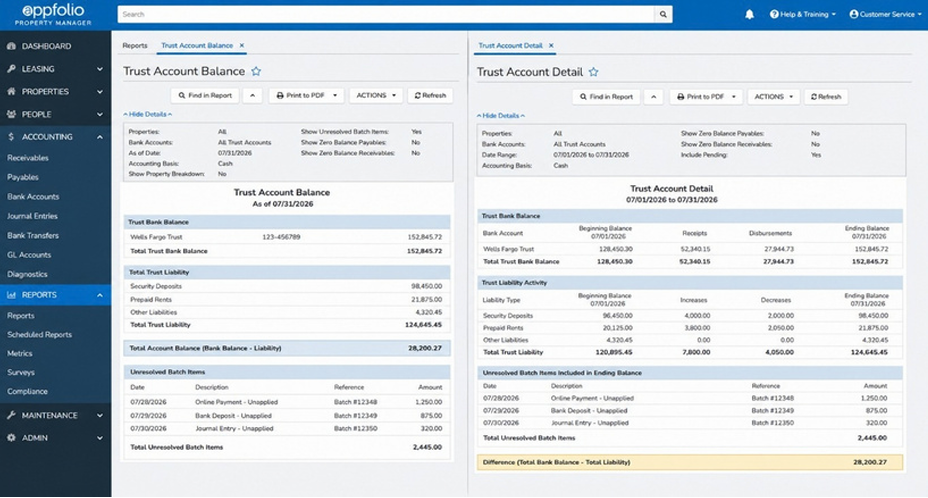Screen dimensions: 928x498
Task: Click Prepaid Rents amount 21,875.00 in Balance
Action: pyautogui.click(x=427, y=300)
